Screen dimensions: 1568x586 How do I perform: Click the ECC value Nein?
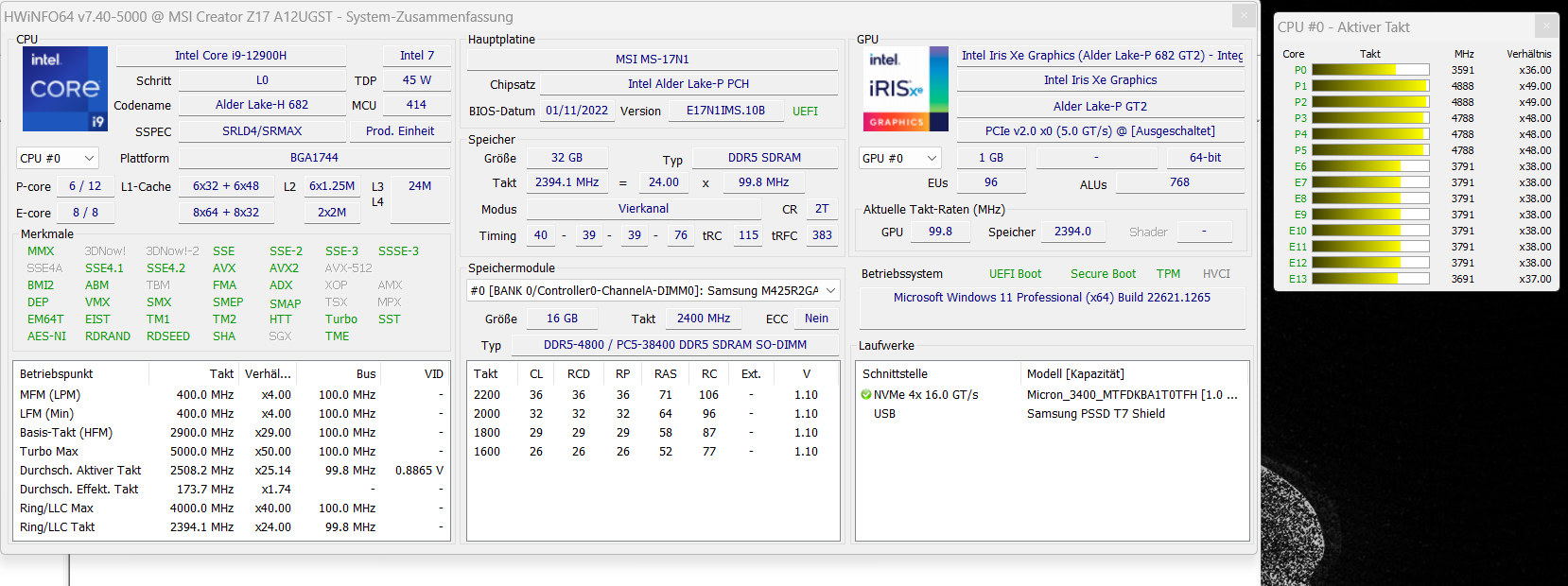pyautogui.click(x=817, y=319)
